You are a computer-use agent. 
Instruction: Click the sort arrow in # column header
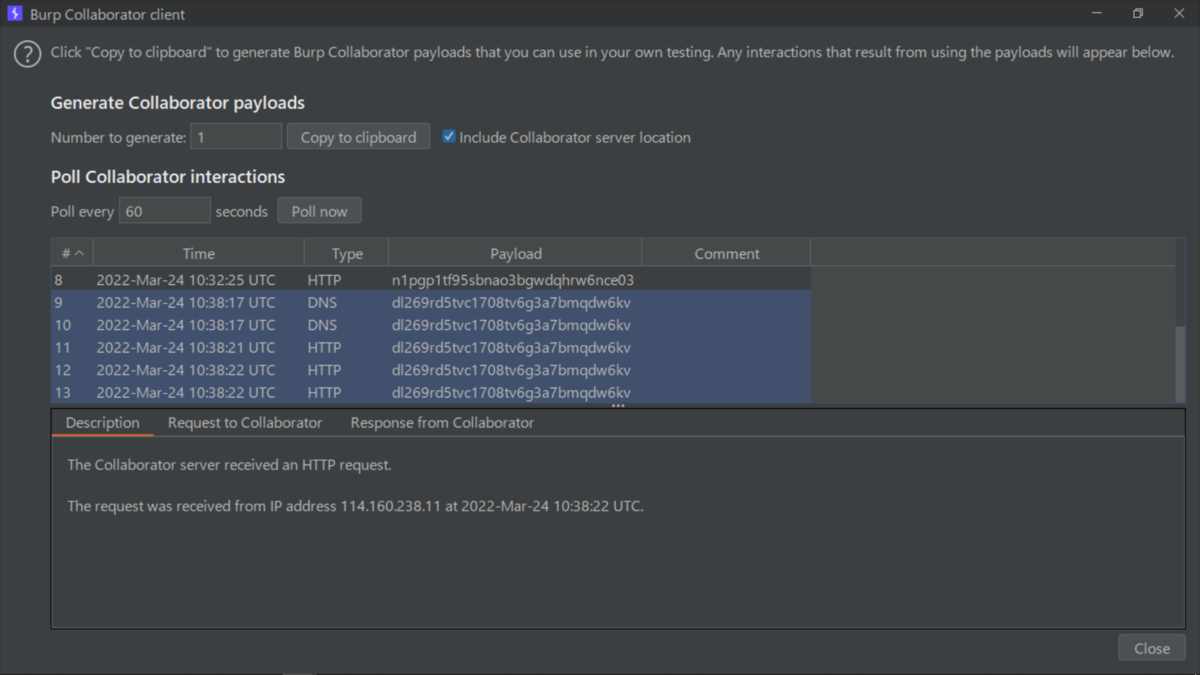point(79,254)
